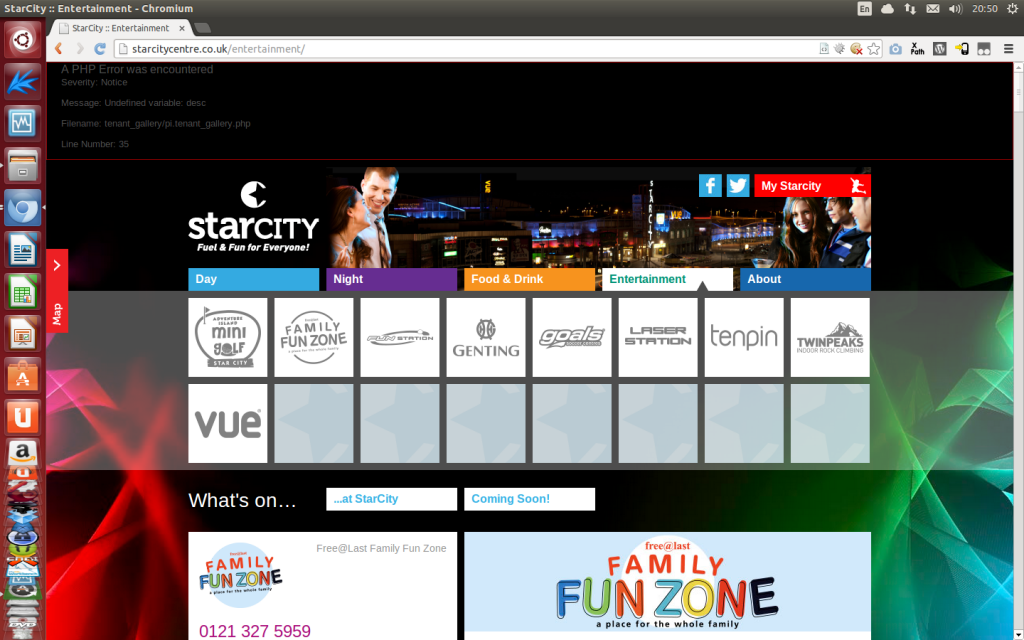Screen dimensions: 1024x640
Task: Click the blocked cookies icon
Action: click(x=856, y=49)
